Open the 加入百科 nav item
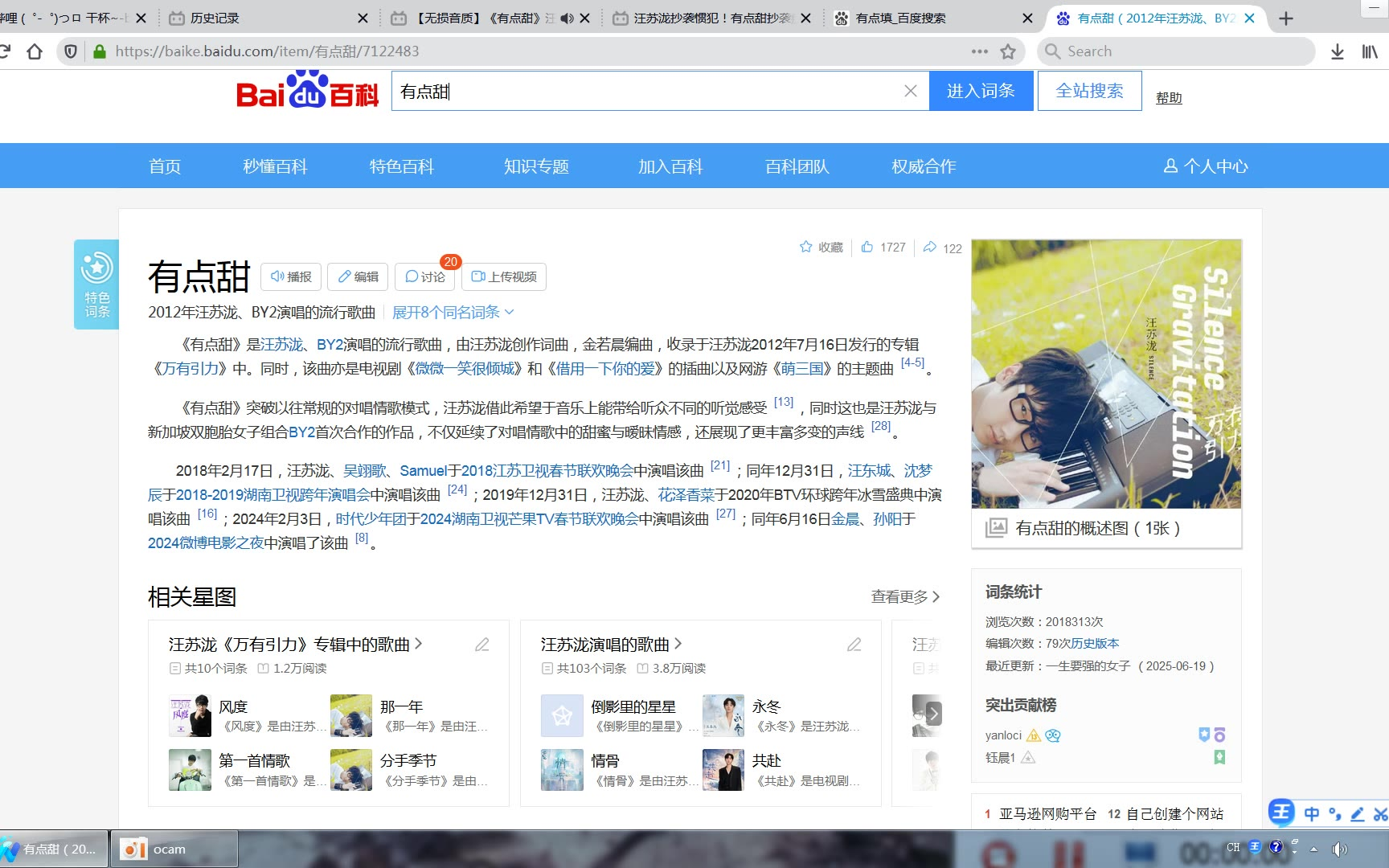The width and height of the screenshot is (1389, 868). (x=670, y=166)
